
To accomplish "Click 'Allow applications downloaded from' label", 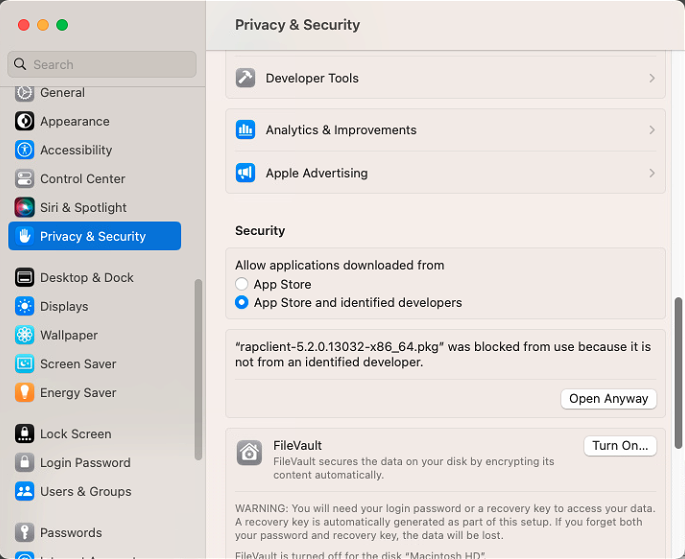I will [339, 265].
